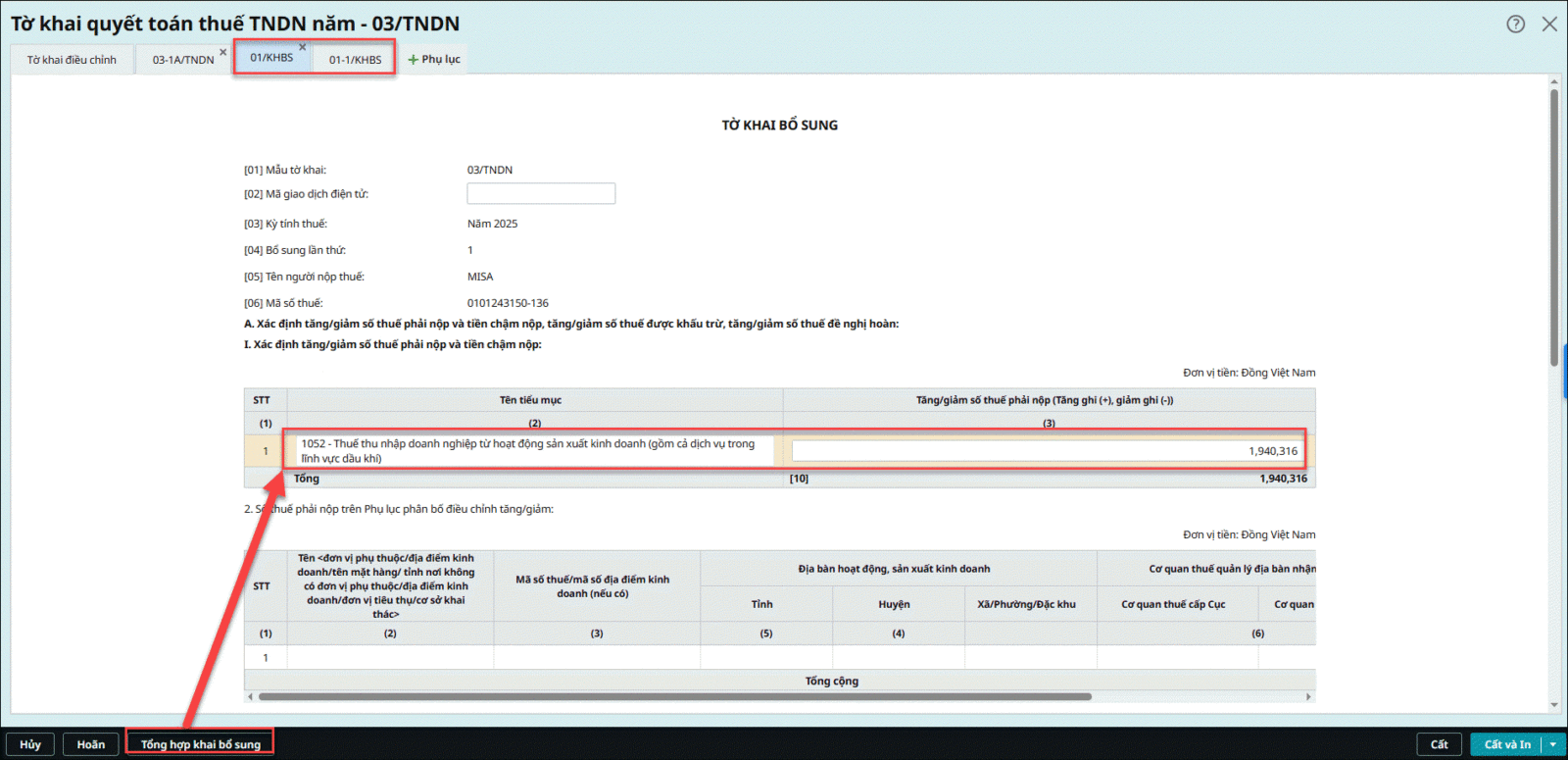1568x760 pixels.
Task: Edit the 1,940,316 tax adjustment amount field
Action: point(1047,451)
